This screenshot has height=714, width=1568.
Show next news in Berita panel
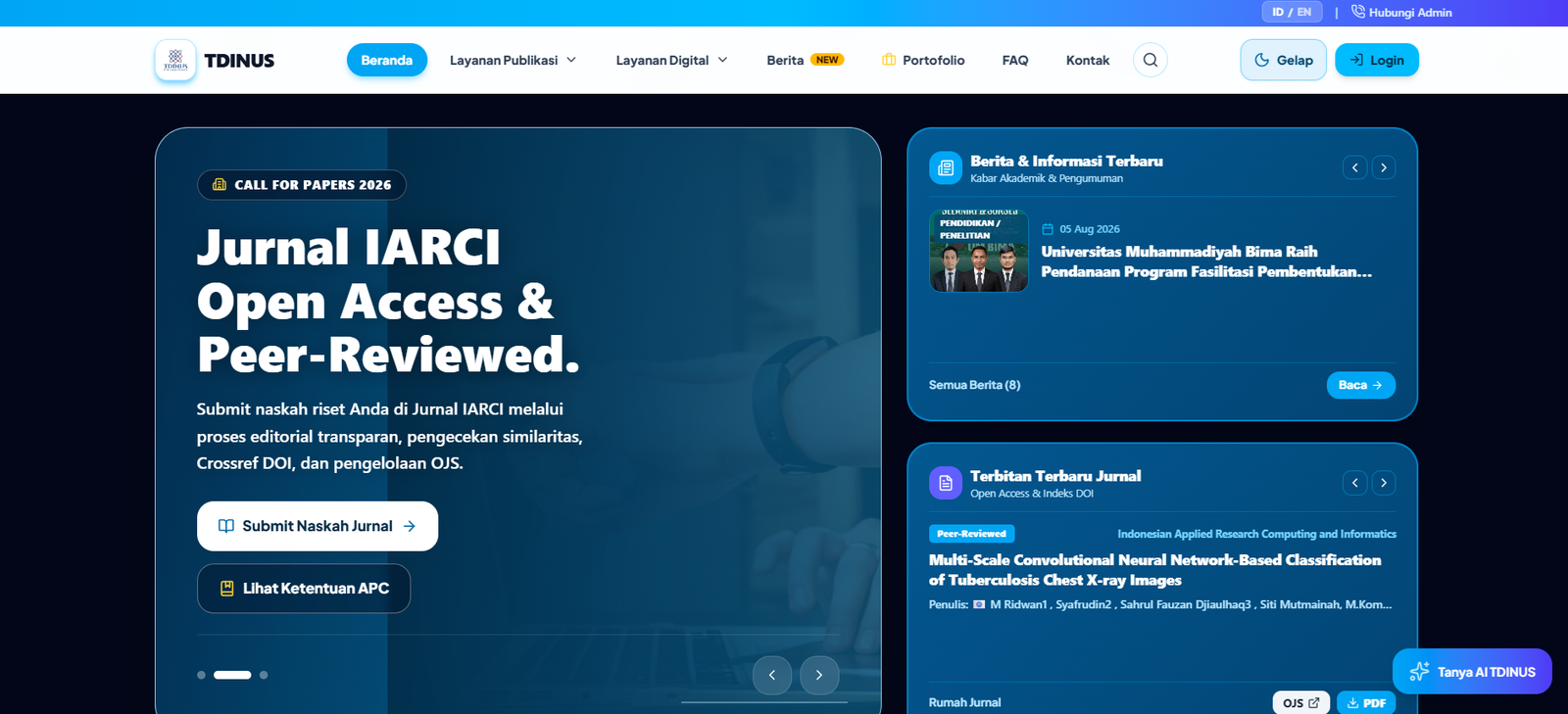point(1384,167)
